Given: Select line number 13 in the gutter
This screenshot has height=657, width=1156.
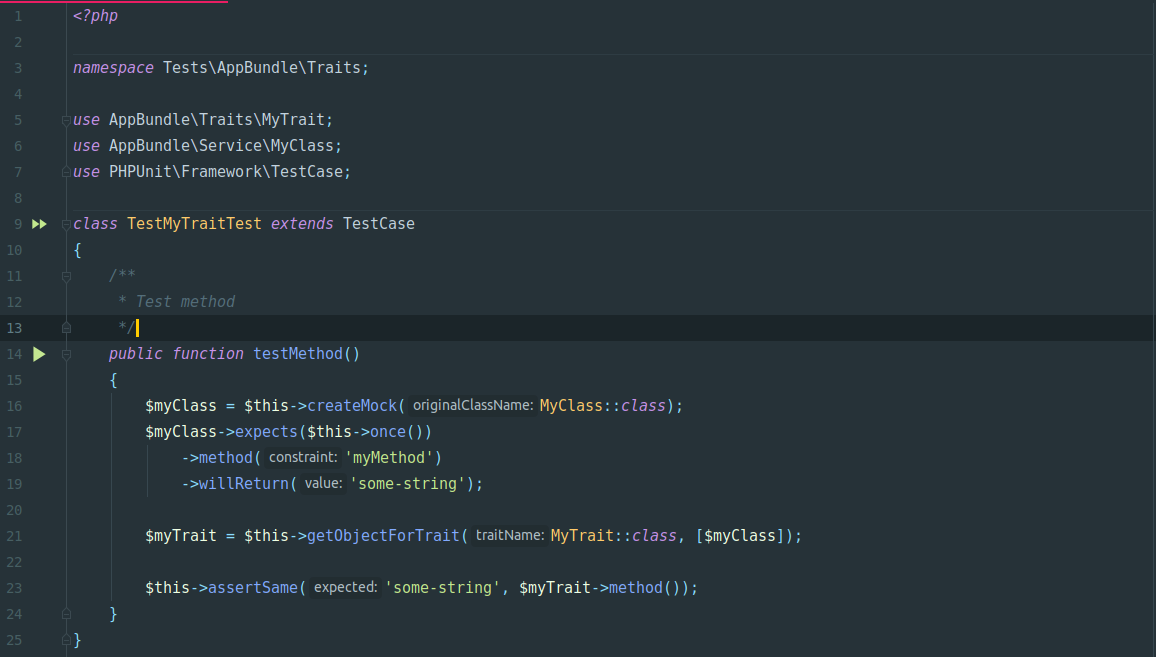Looking at the screenshot, I should pos(14,327).
